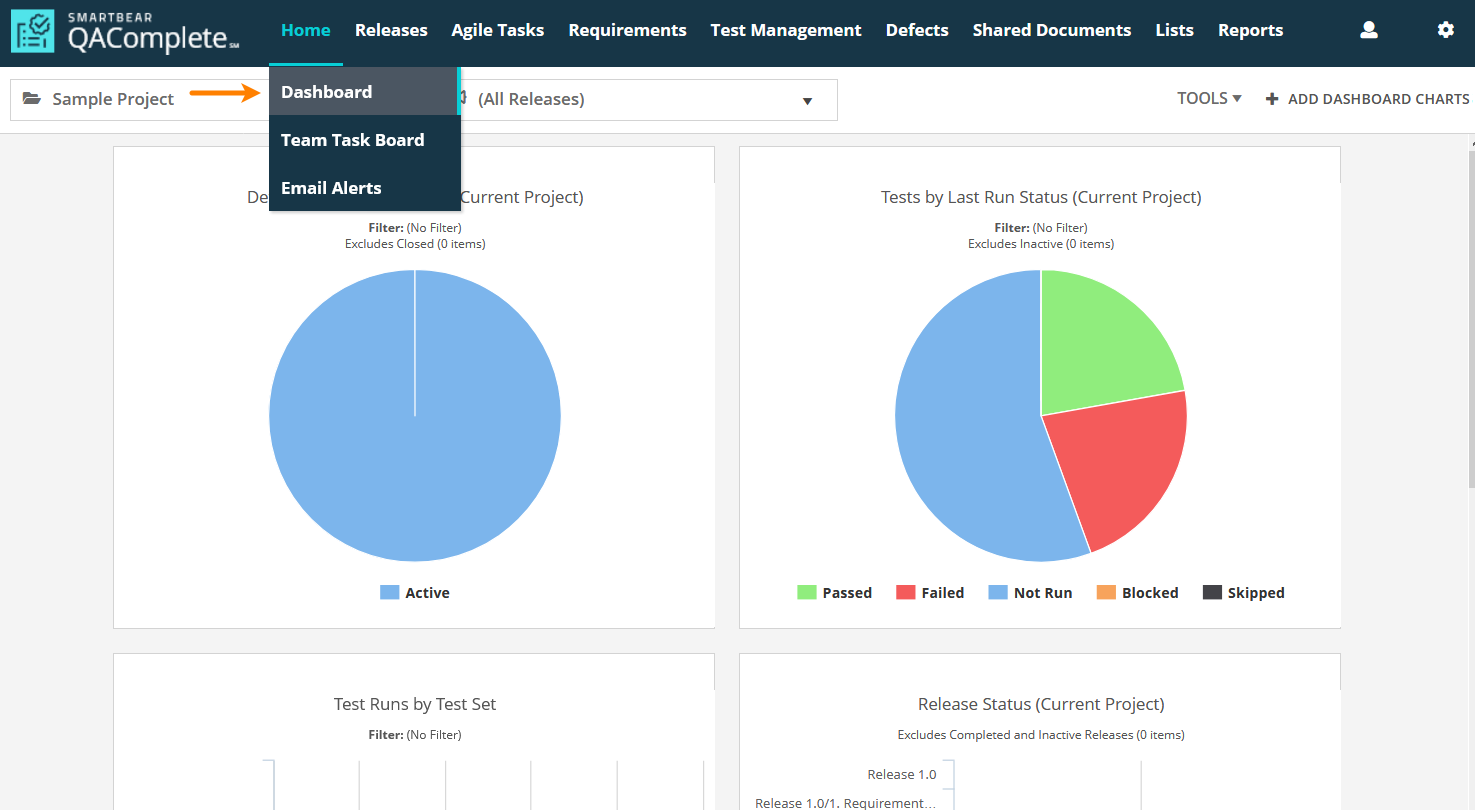Choose Team Task Board menu item
Screen dimensions: 1475x810
(x=352, y=140)
